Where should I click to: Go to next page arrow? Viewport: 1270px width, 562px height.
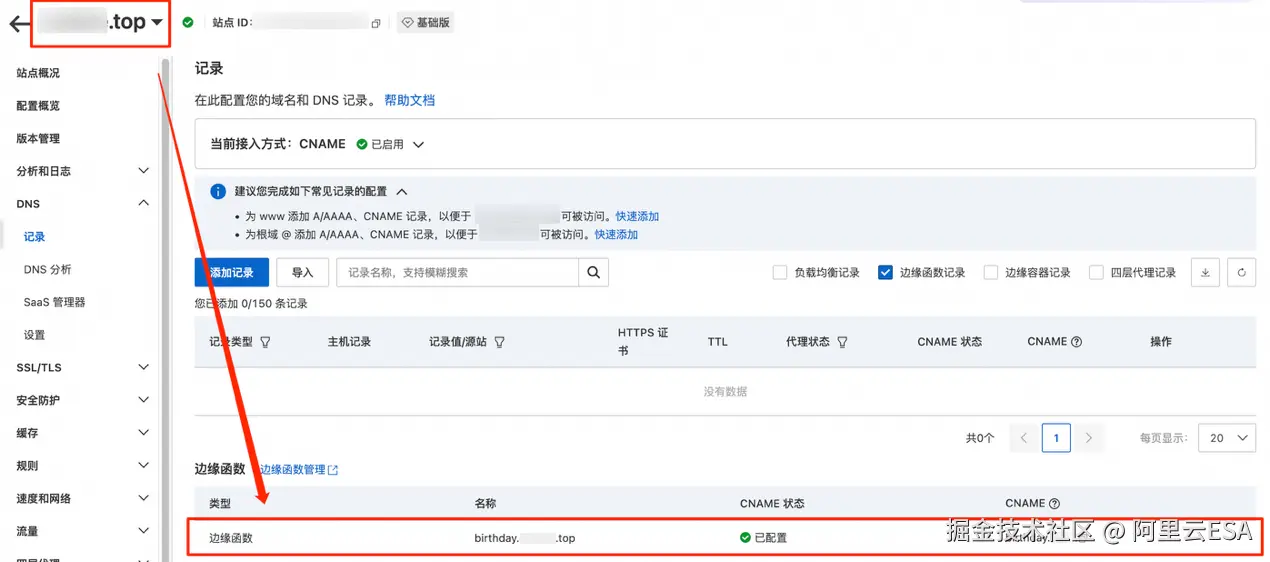coord(1089,438)
